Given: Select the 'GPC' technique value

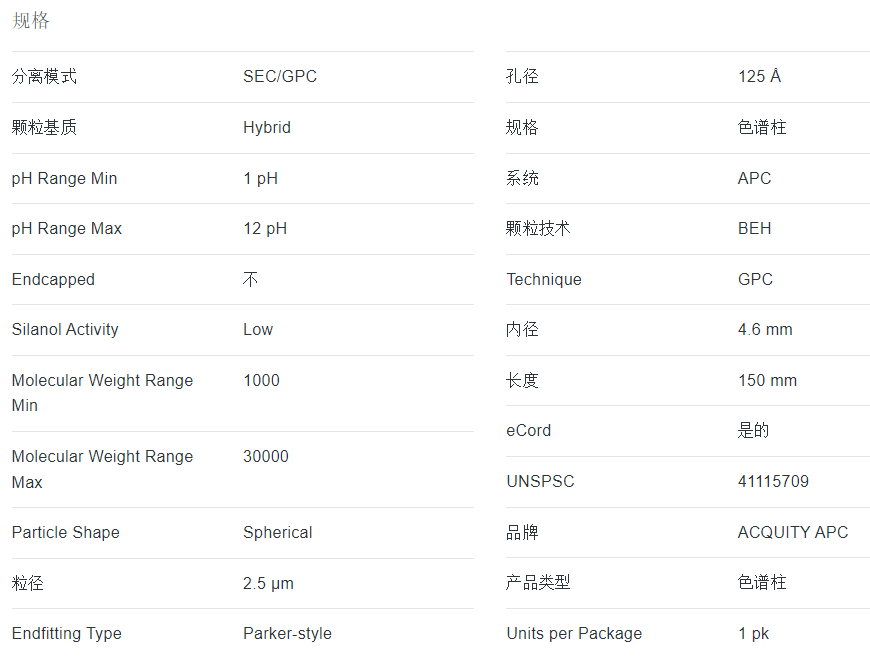Looking at the screenshot, I should point(755,279).
